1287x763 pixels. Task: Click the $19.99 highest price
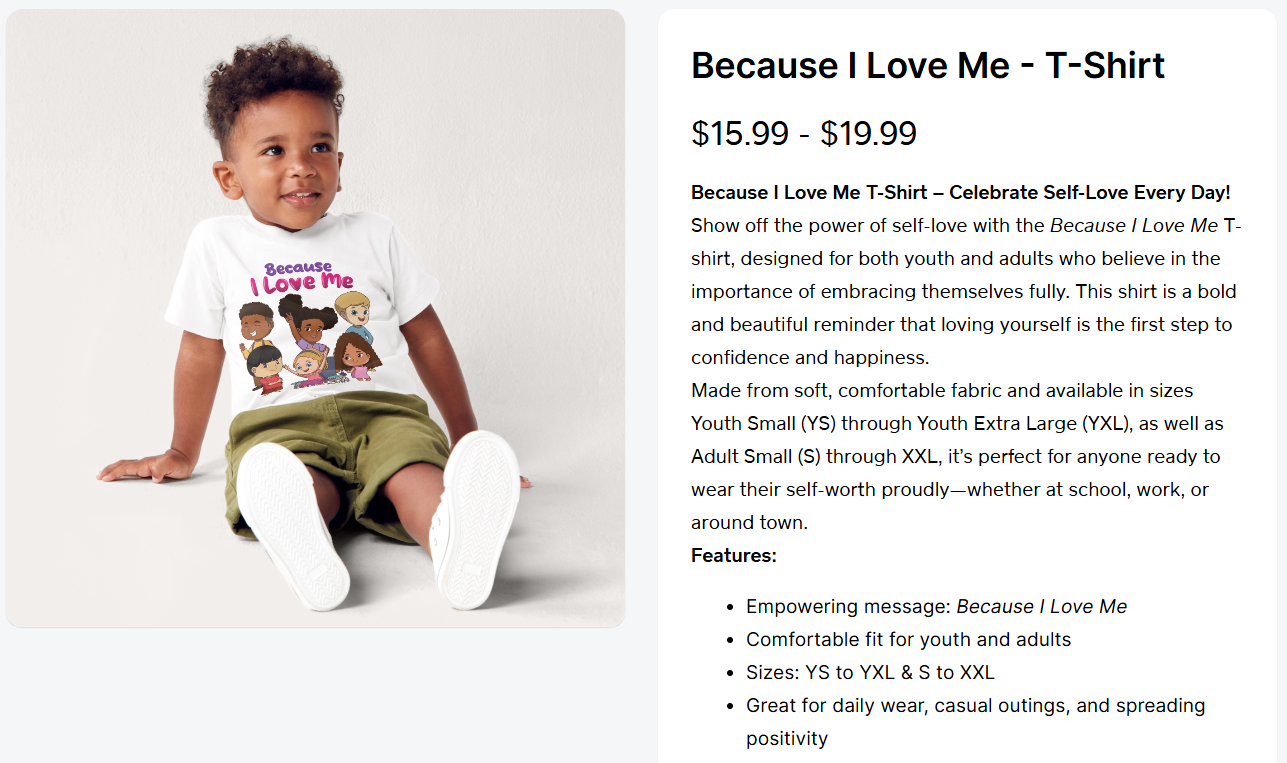tap(868, 134)
